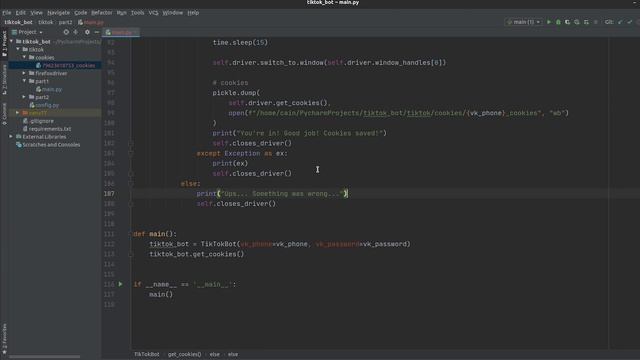The height and width of the screenshot is (360, 640).
Task: Click the run gutter arrow at line 116
Action: tap(120, 284)
